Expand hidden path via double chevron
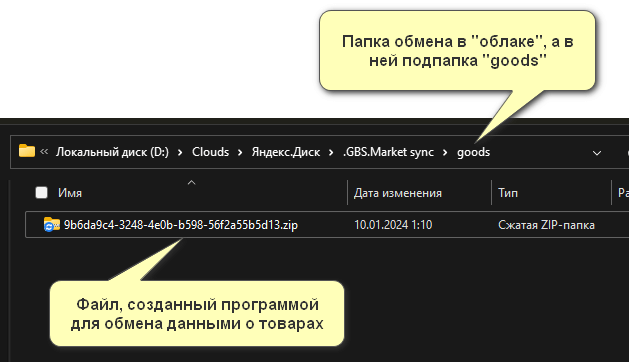Image resolution: width=629 pixels, height=362 pixels. point(44,152)
